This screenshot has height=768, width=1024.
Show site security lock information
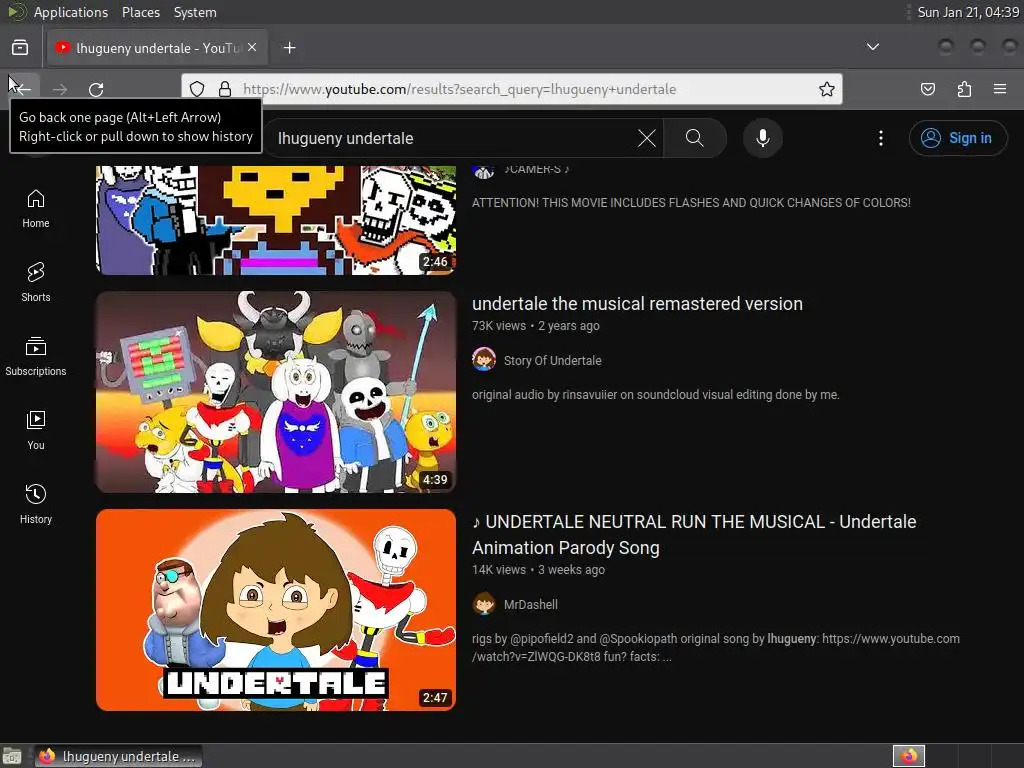tap(225, 89)
